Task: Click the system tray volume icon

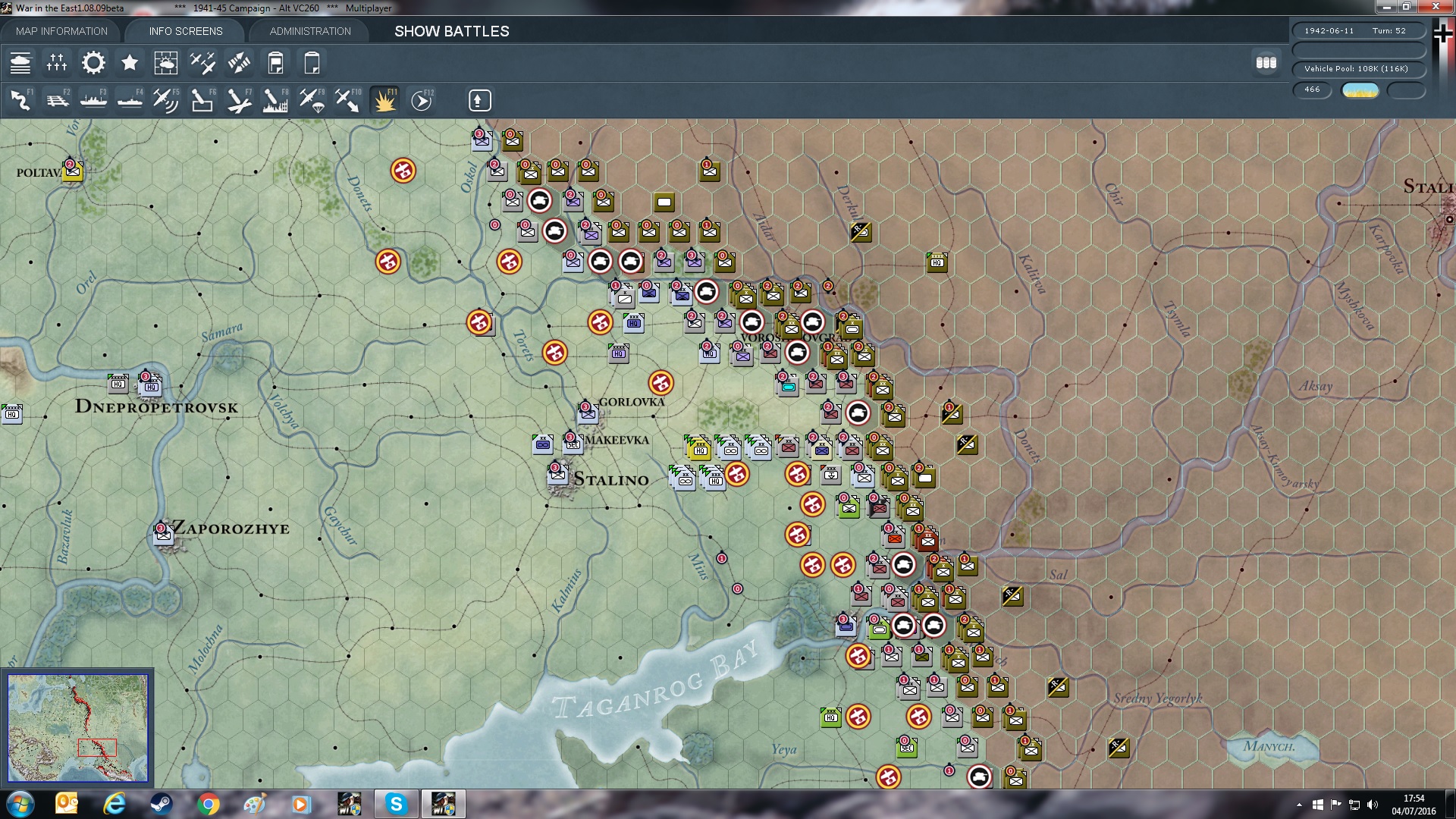Action: (1373, 805)
